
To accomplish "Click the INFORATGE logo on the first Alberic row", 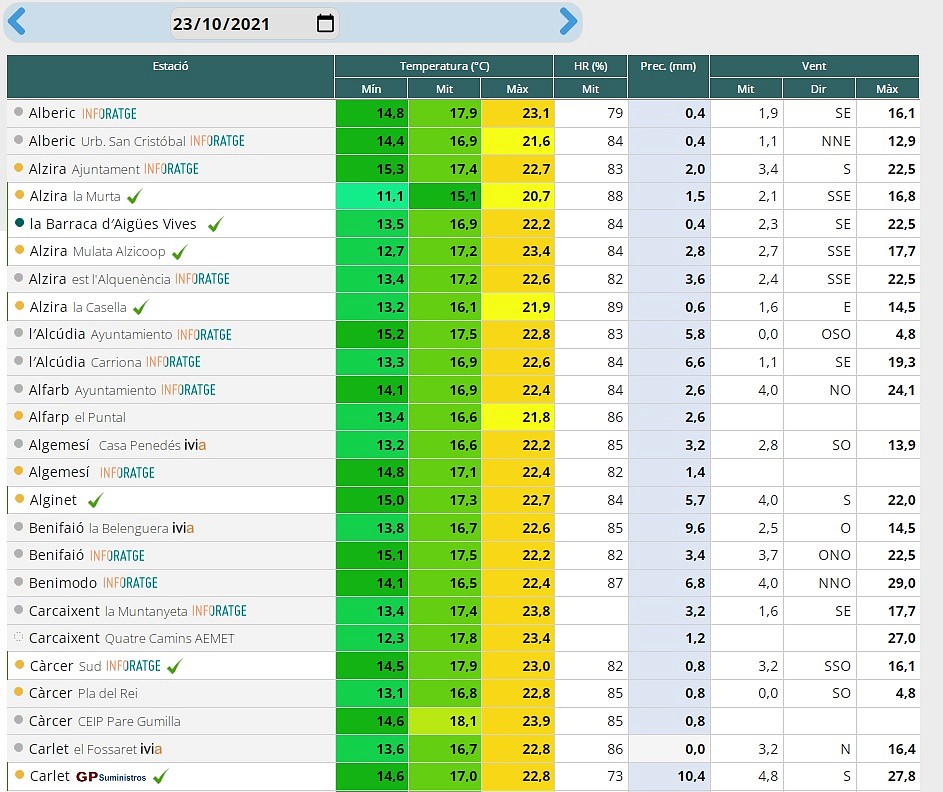I will coord(109,114).
